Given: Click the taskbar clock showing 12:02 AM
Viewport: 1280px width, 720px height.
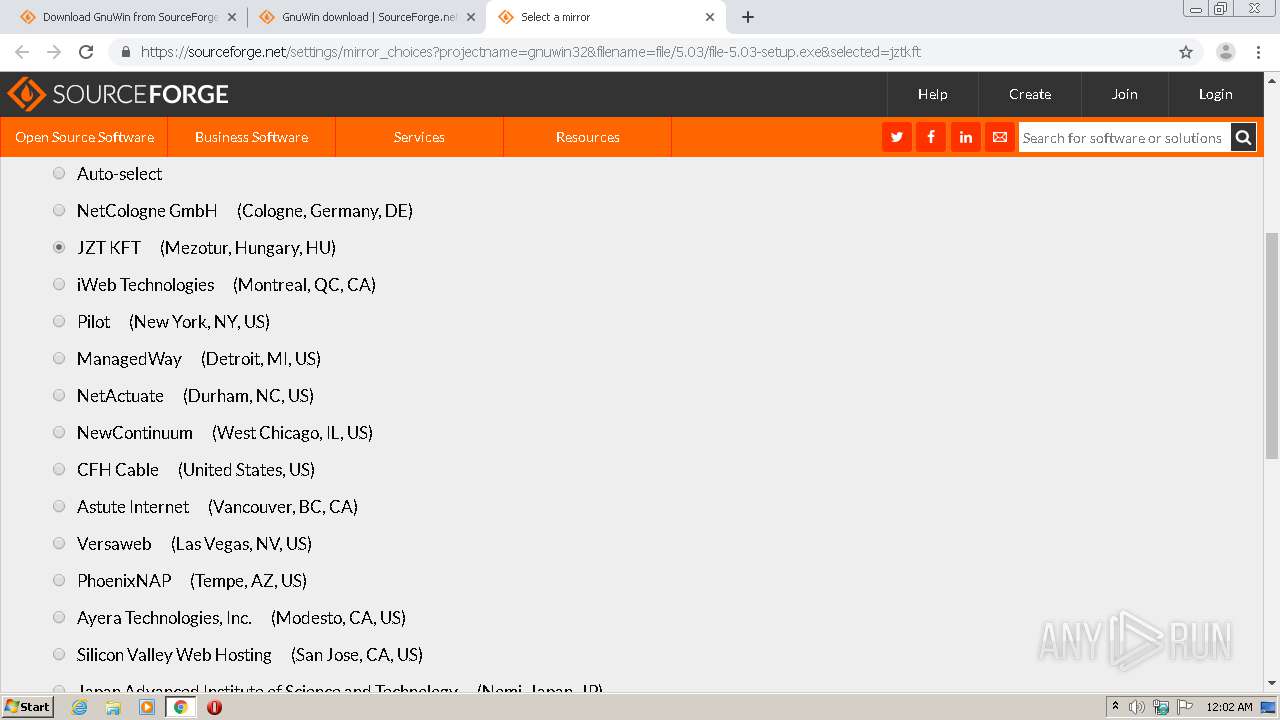Looking at the screenshot, I should point(1229,707).
